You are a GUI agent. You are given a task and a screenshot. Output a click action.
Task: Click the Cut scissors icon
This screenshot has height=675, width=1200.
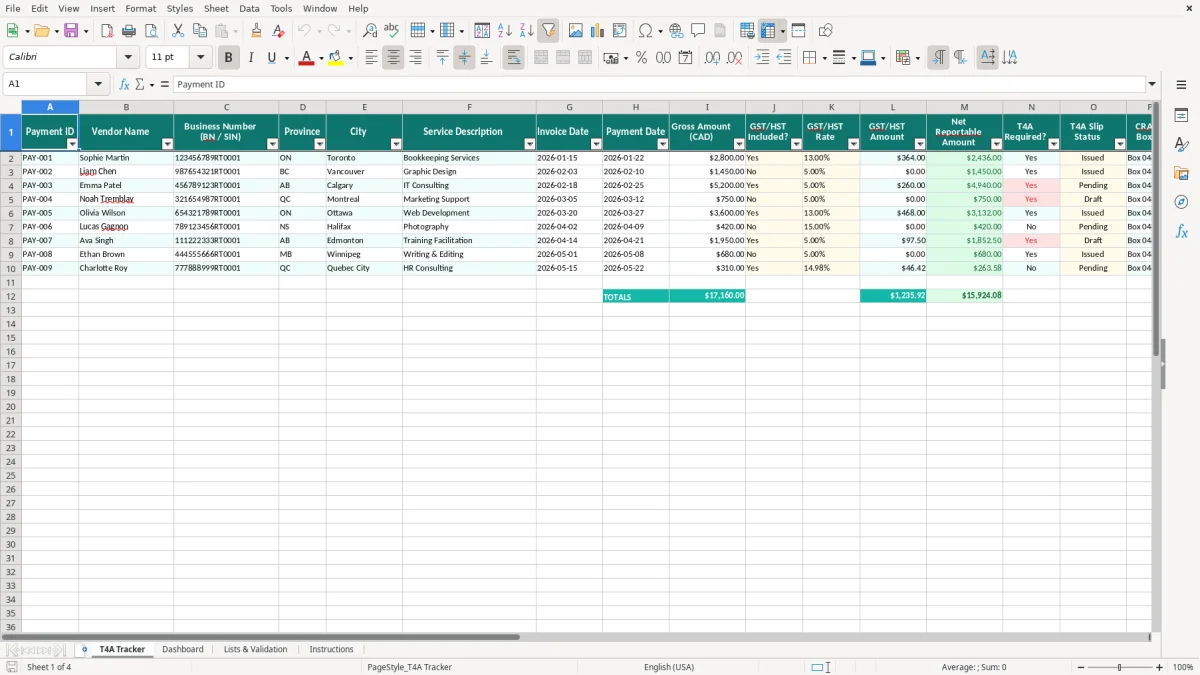coord(178,31)
